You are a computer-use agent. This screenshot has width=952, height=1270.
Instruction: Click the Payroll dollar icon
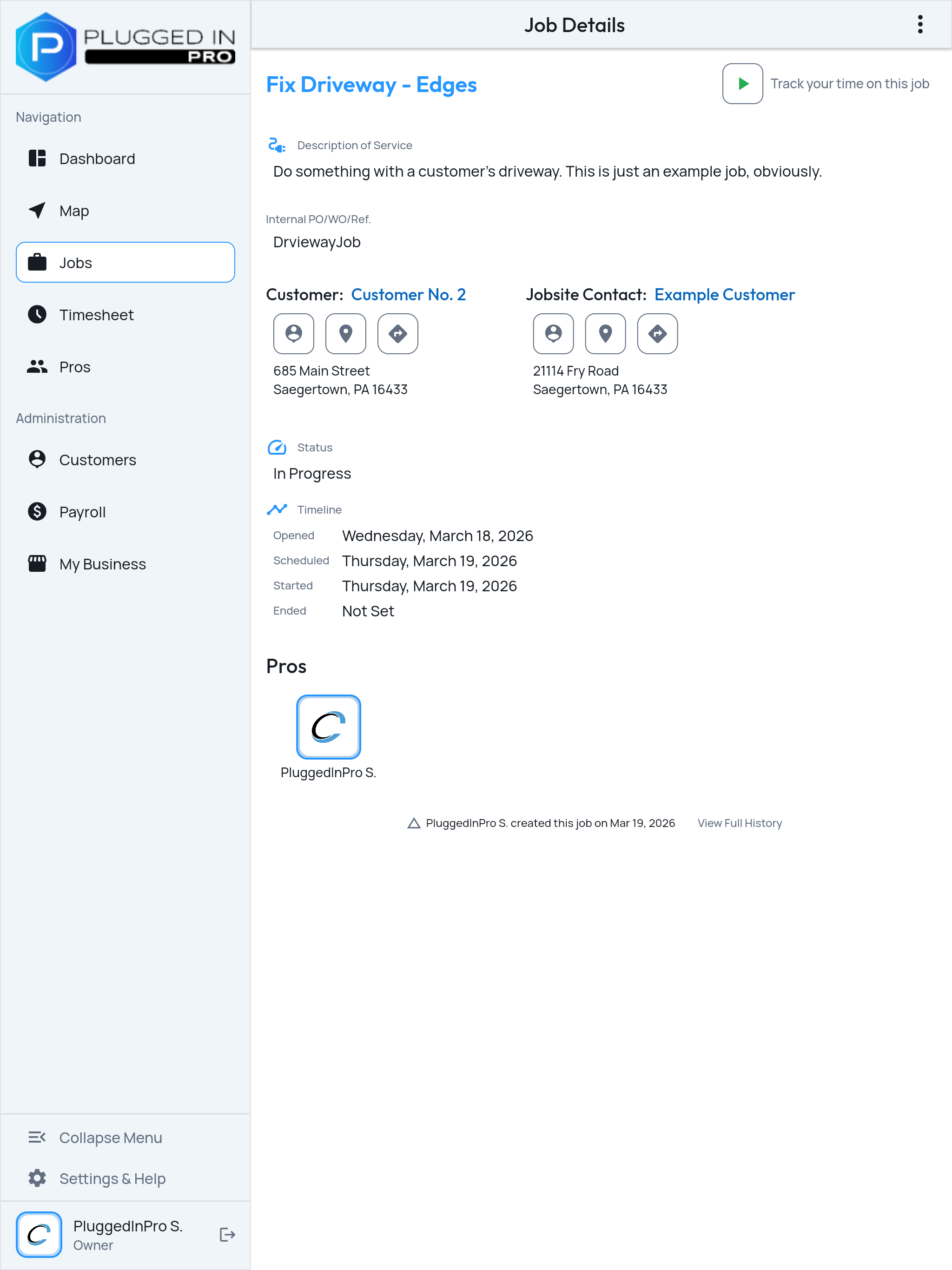(37, 511)
